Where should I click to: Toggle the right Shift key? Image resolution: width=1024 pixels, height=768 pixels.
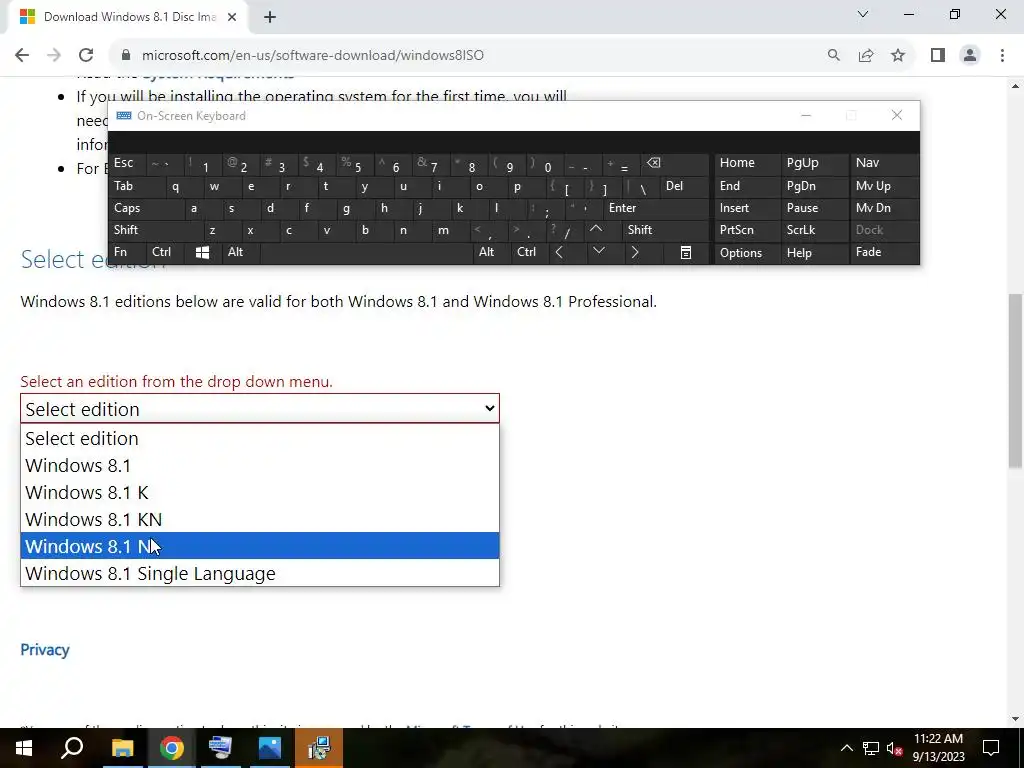point(664,230)
